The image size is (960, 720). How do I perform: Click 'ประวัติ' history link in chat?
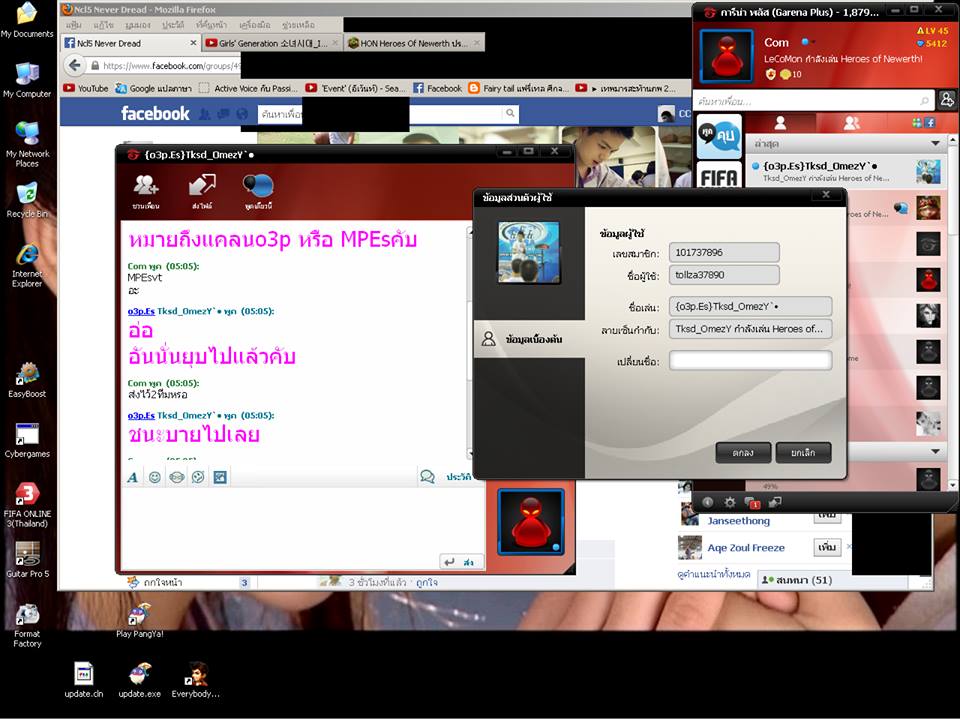tap(459, 476)
